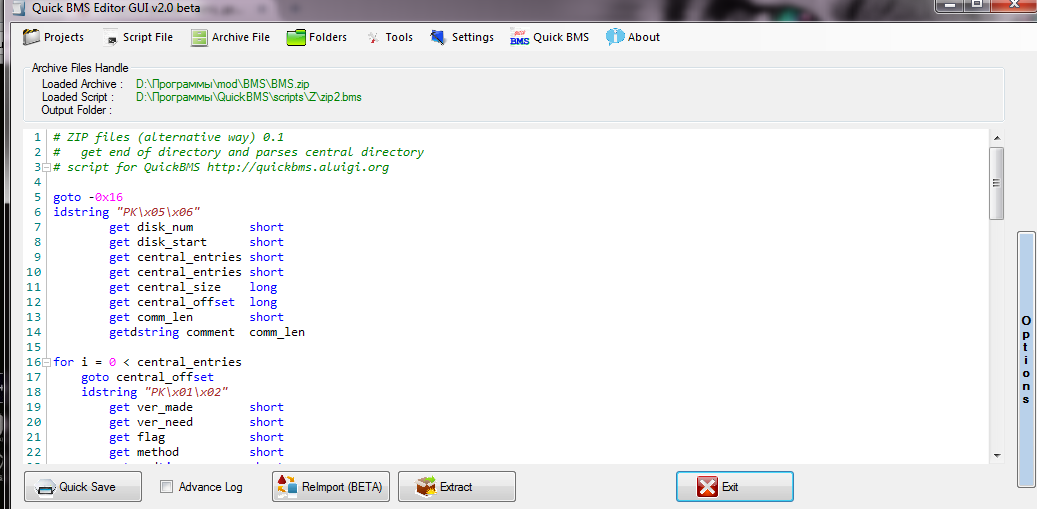
Task: Collapse the code fold at line 3
Action: click(46, 167)
